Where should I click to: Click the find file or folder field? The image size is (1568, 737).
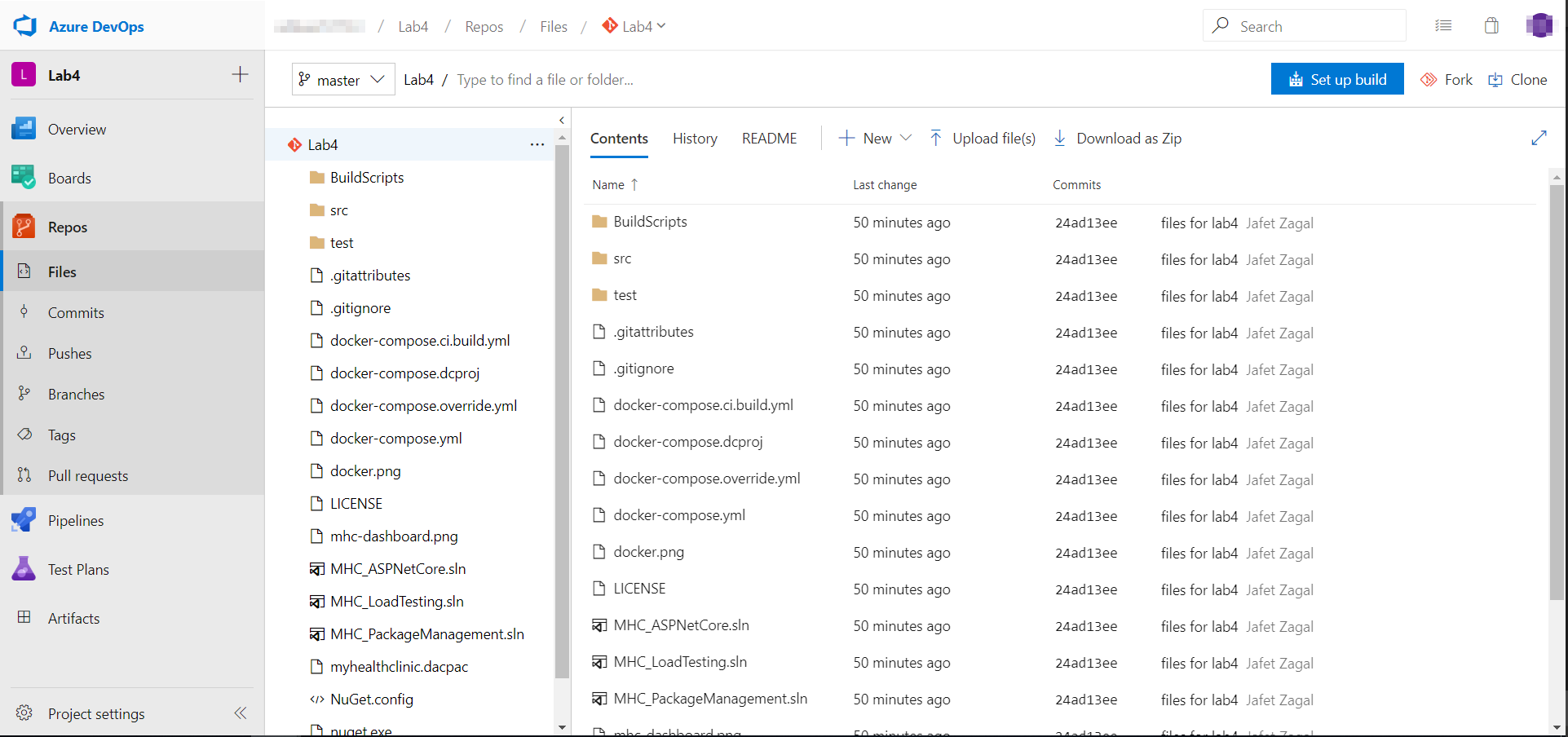545,79
